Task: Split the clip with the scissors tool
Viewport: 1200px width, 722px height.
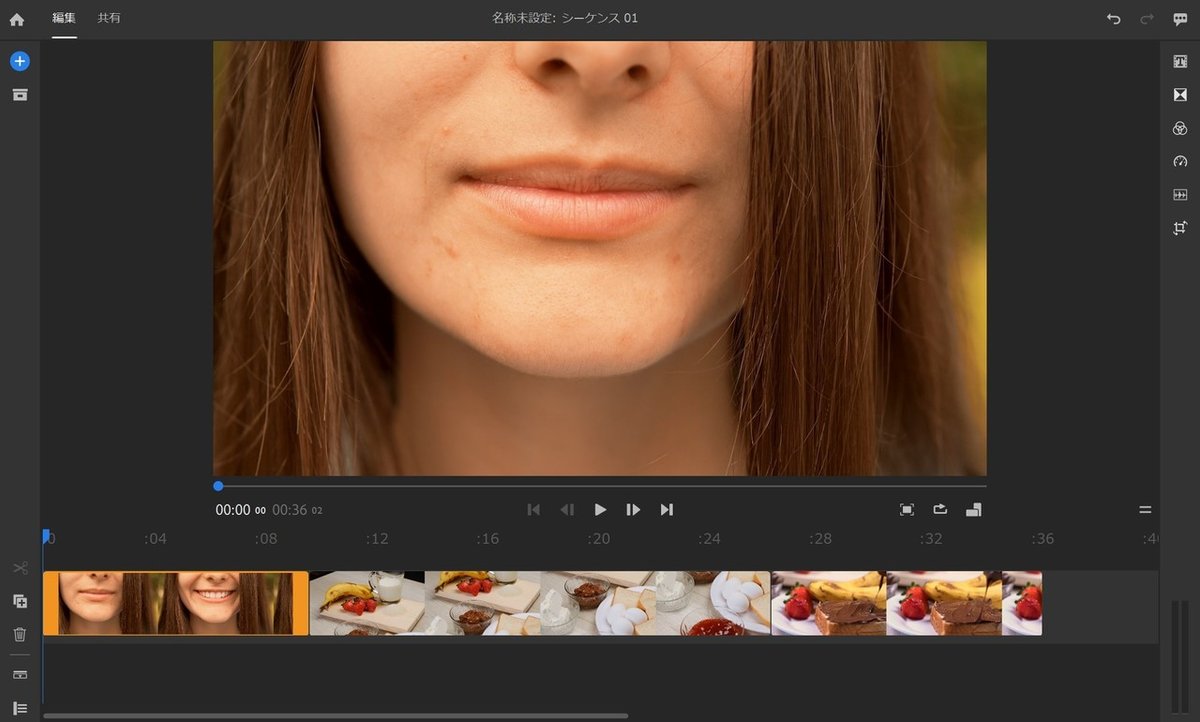Action: click(x=20, y=568)
